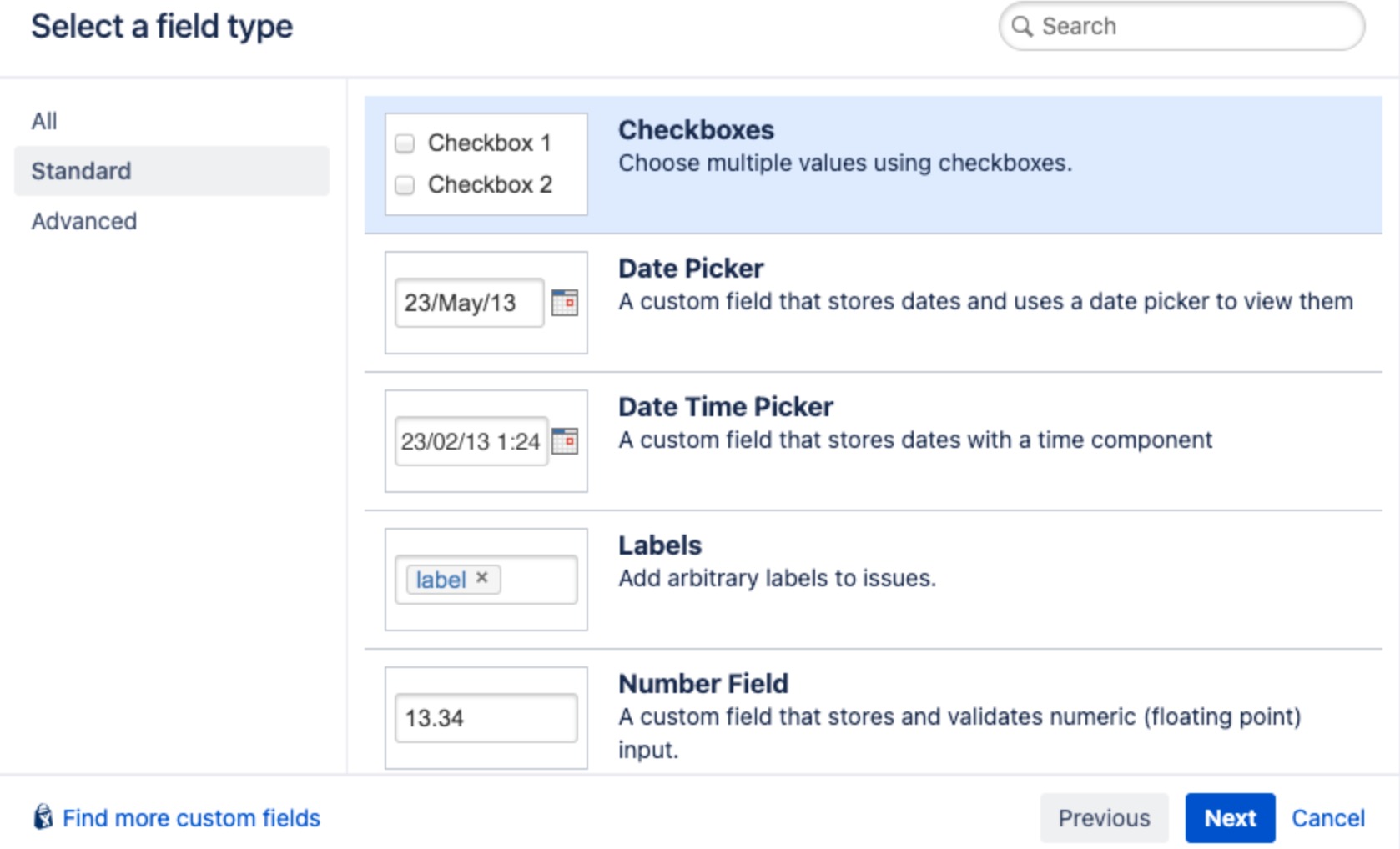Click the calendar icon in Date Picker preview
This screenshot has height=849, width=1400.
coord(565,302)
